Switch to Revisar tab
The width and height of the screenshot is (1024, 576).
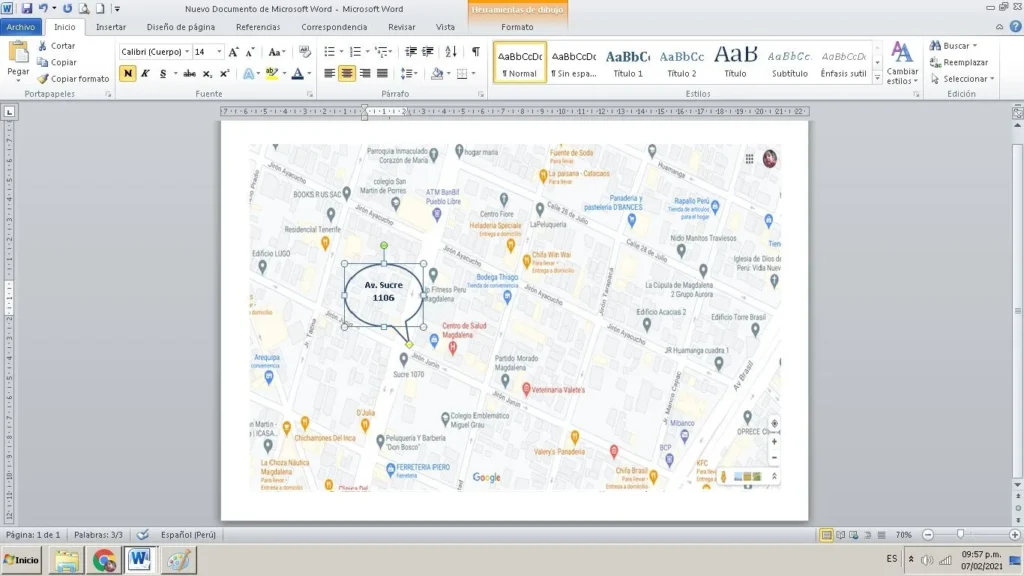click(x=401, y=27)
